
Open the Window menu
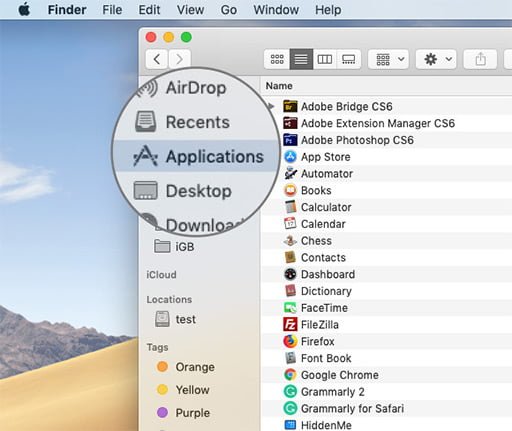(x=276, y=10)
